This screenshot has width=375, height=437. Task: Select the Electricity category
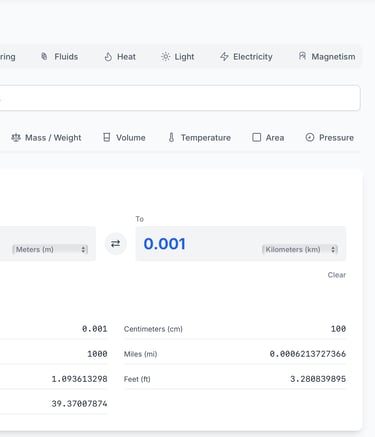click(246, 57)
